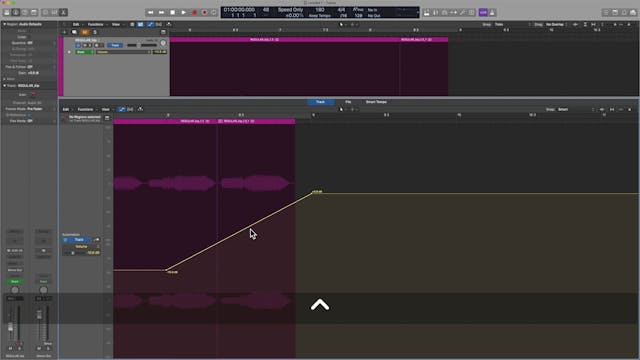Toggle Show Automation in Tracks area menu bar
This screenshot has width=640, height=360.
[150, 24]
